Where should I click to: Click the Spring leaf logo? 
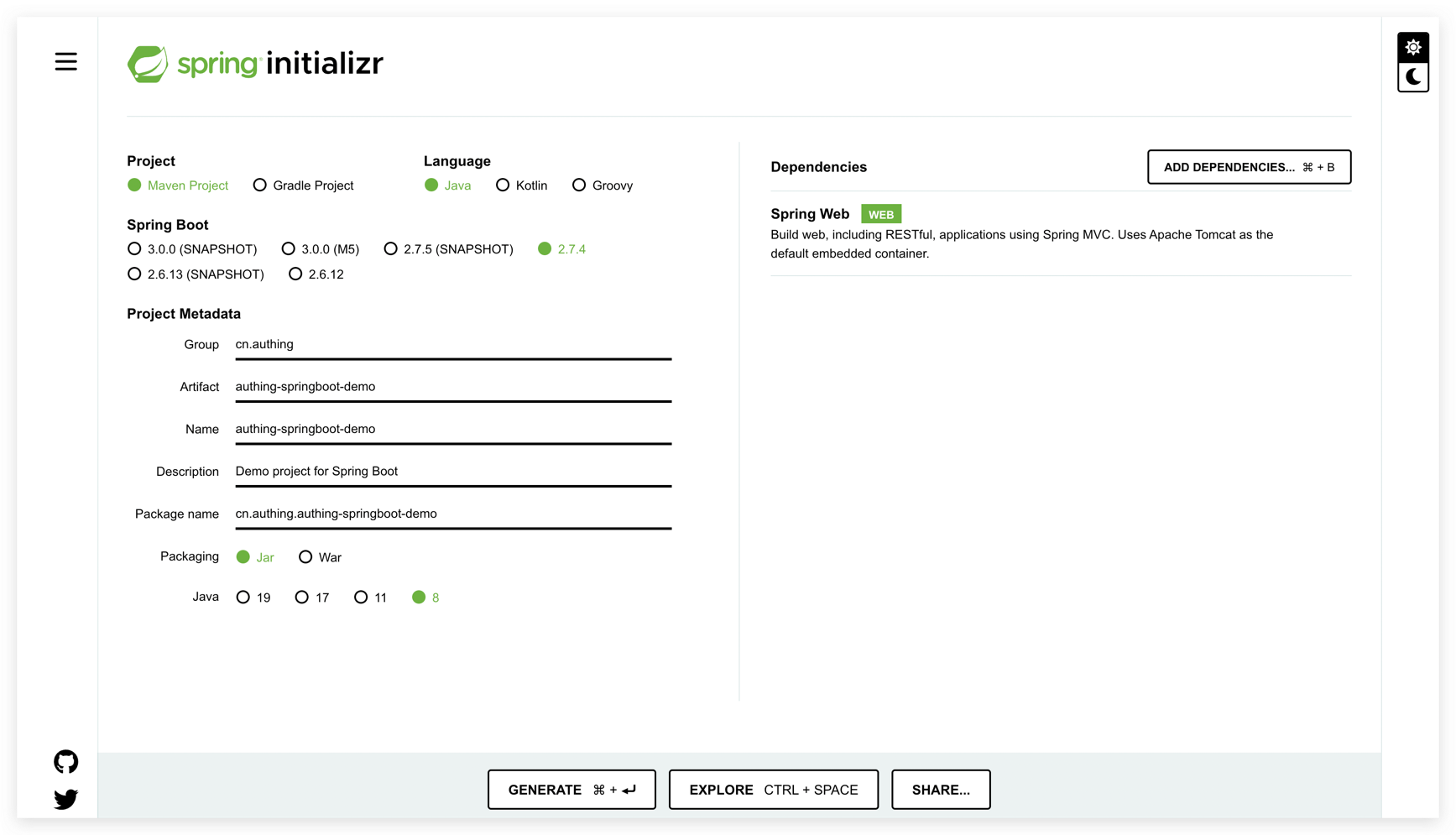[x=148, y=64]
